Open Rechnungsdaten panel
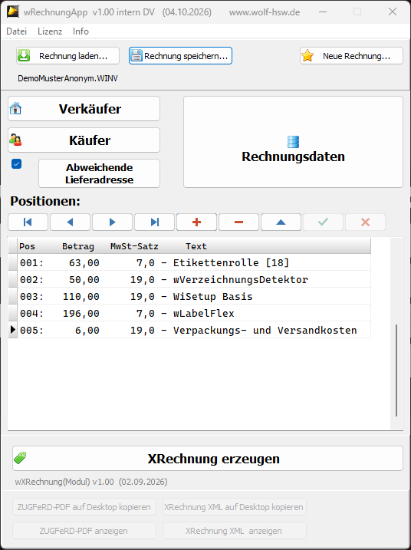The width and height of the screenshot is (411, 550). pyautogui.click(x=293, y=142)
